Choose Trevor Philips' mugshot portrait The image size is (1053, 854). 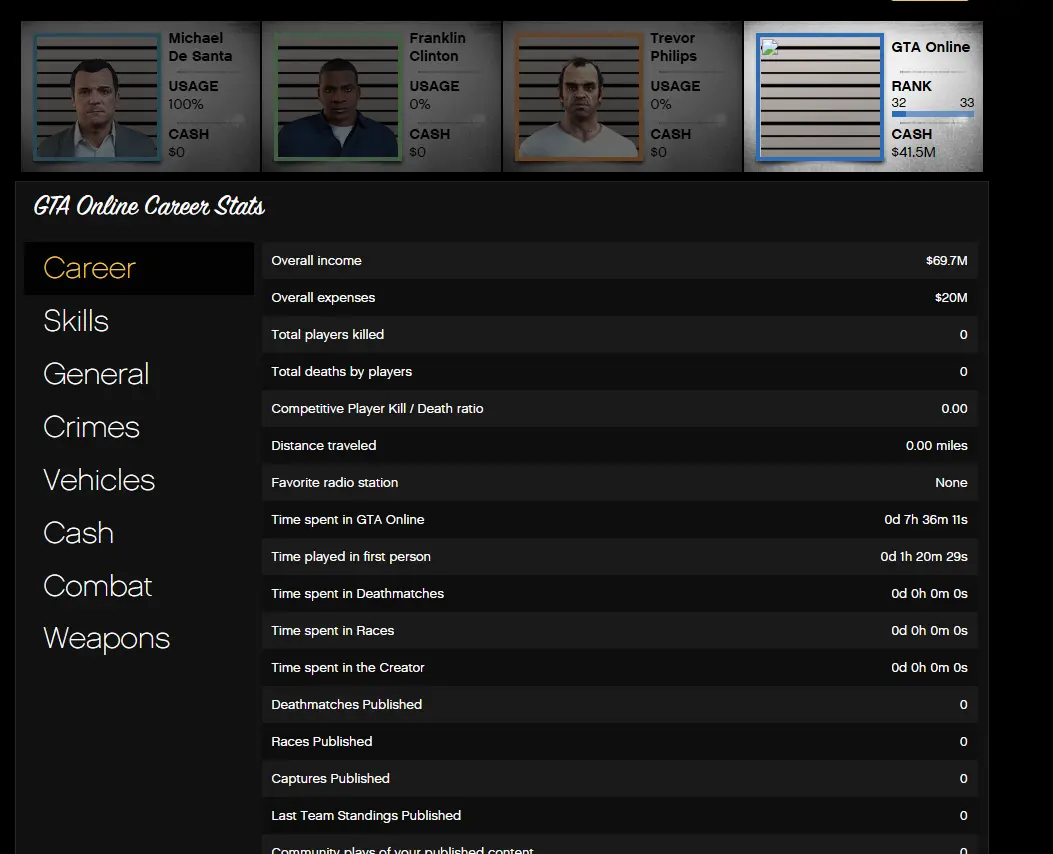[578, 97]
